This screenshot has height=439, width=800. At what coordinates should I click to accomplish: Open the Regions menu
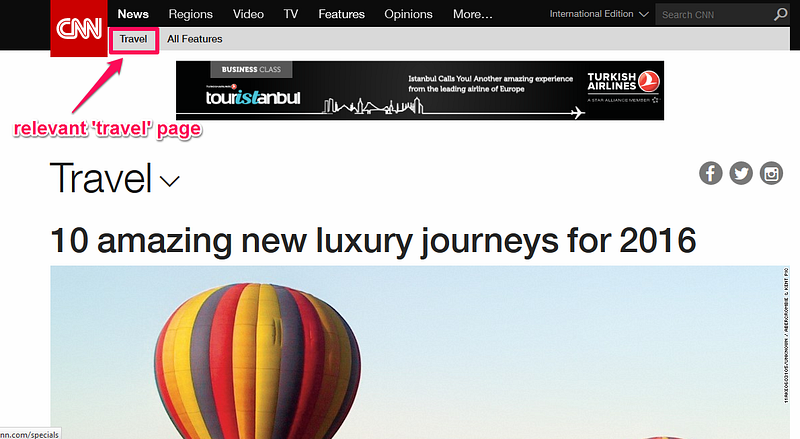pos(190,14)
